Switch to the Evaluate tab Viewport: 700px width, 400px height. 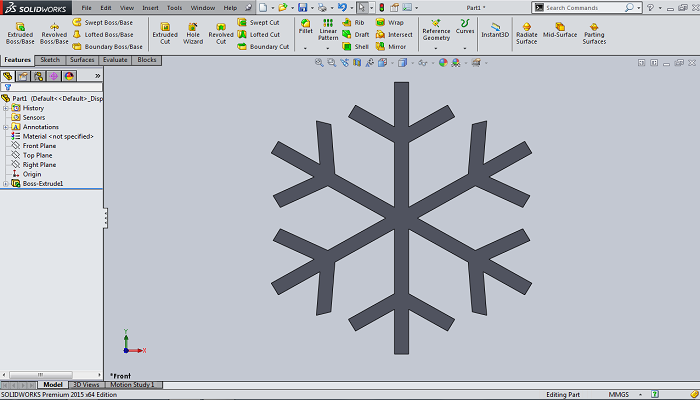point(115,60)
